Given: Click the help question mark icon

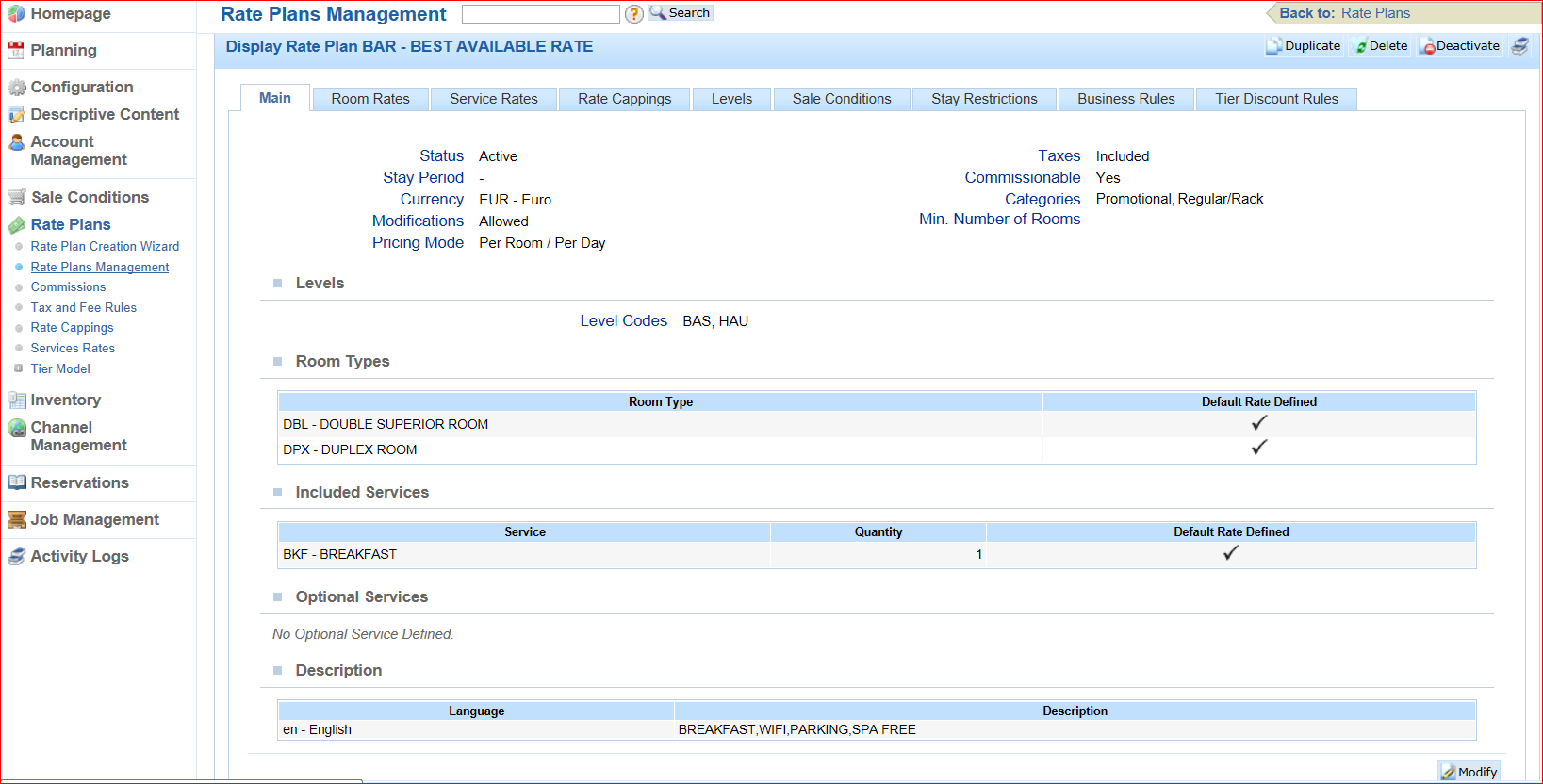Looking at the screenshot, I should 634,14.
